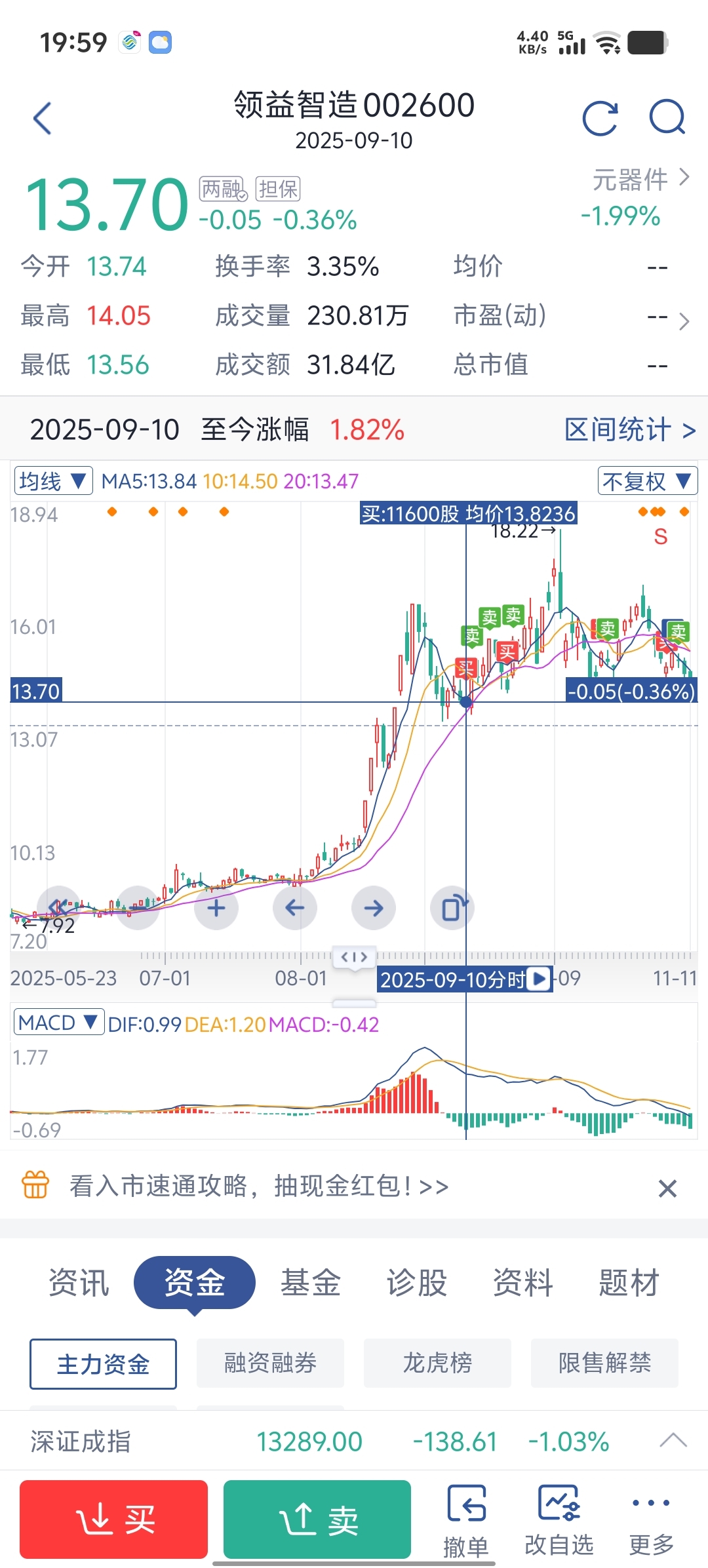
Task: Move crosshair left one candle
Action: [x=295, y=908]
